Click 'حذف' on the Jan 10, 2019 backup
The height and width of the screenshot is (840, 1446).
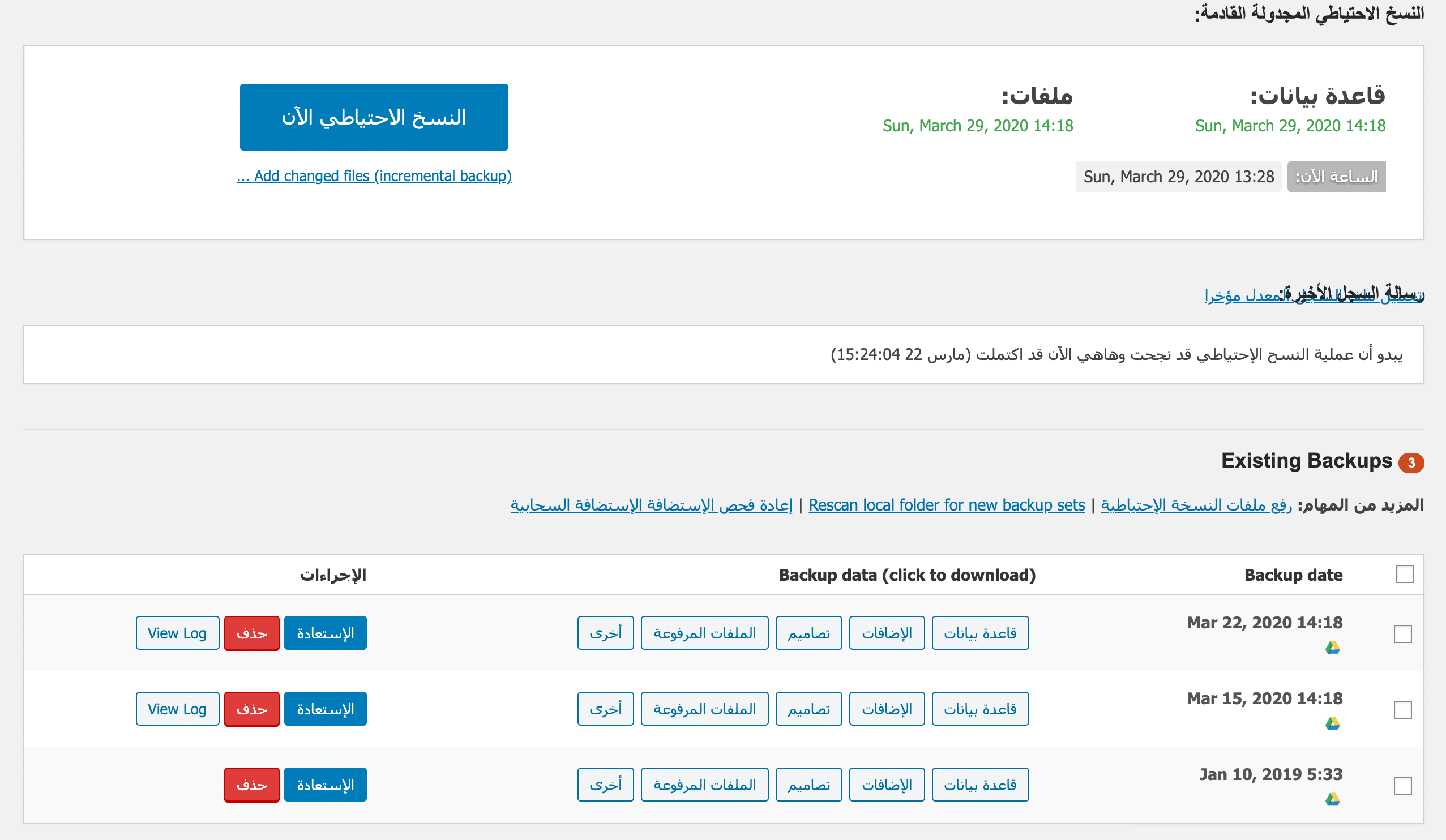[251, 784]
